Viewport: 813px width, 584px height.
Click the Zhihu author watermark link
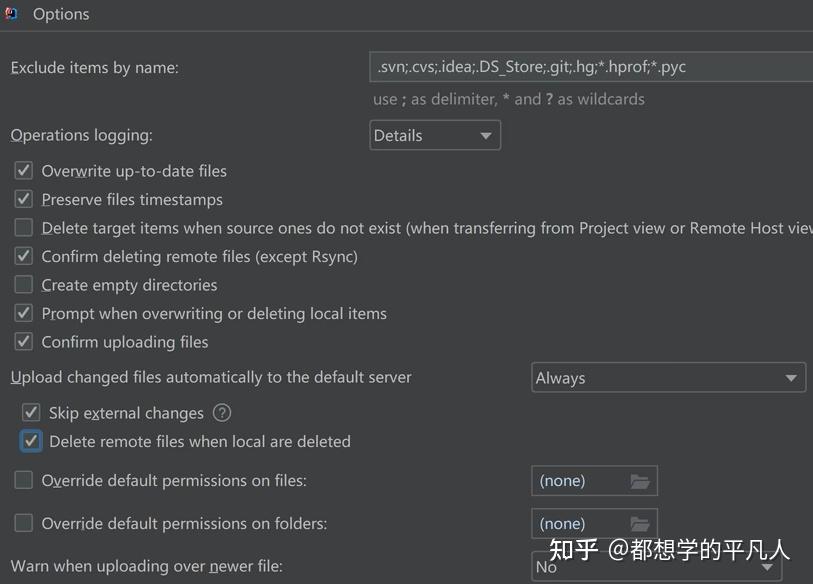[x=668, y=551]
